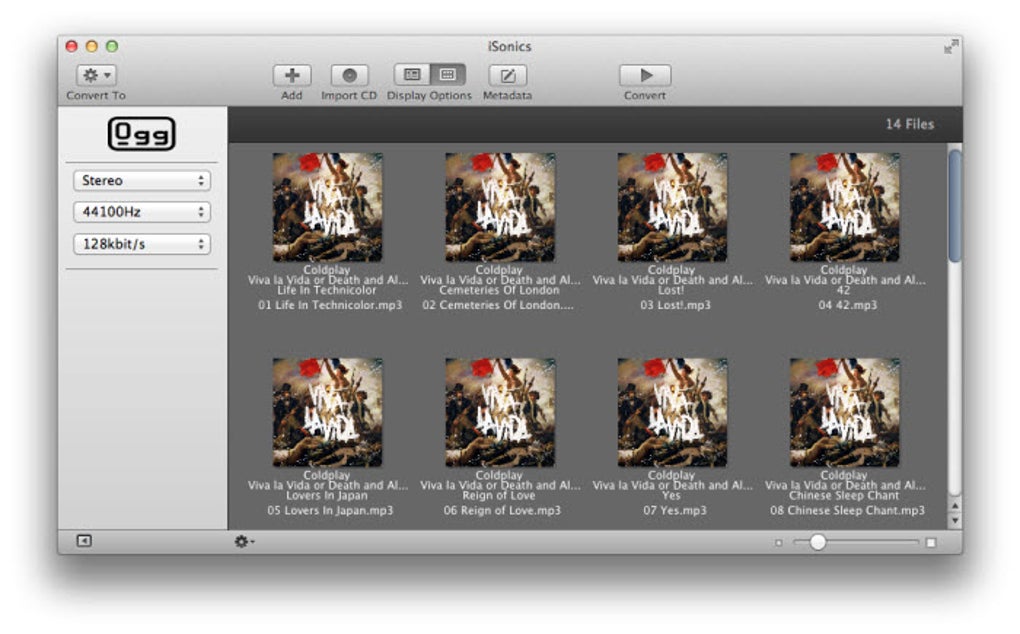Zoom the iSonics window with green button
This screenshot has width=1020, height=634.
pyautogui.click(x=112, y=46)
